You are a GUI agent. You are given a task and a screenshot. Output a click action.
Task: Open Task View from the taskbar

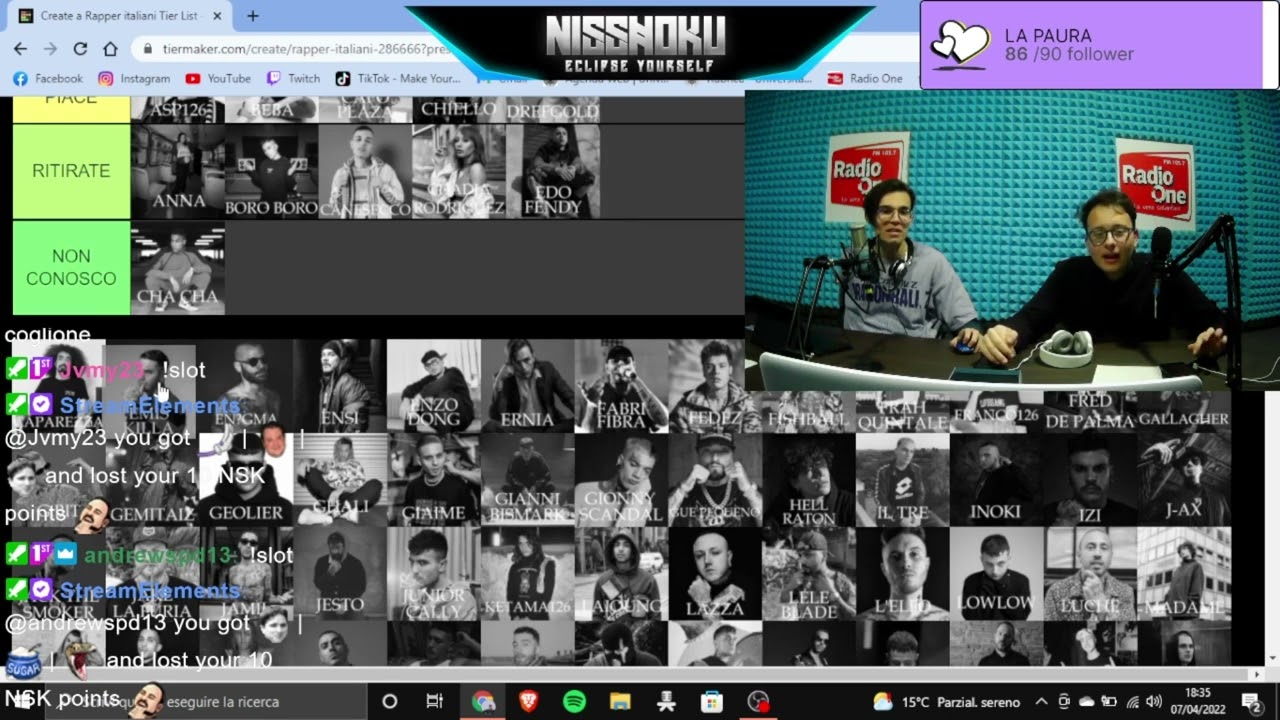[x=435, y=701]
